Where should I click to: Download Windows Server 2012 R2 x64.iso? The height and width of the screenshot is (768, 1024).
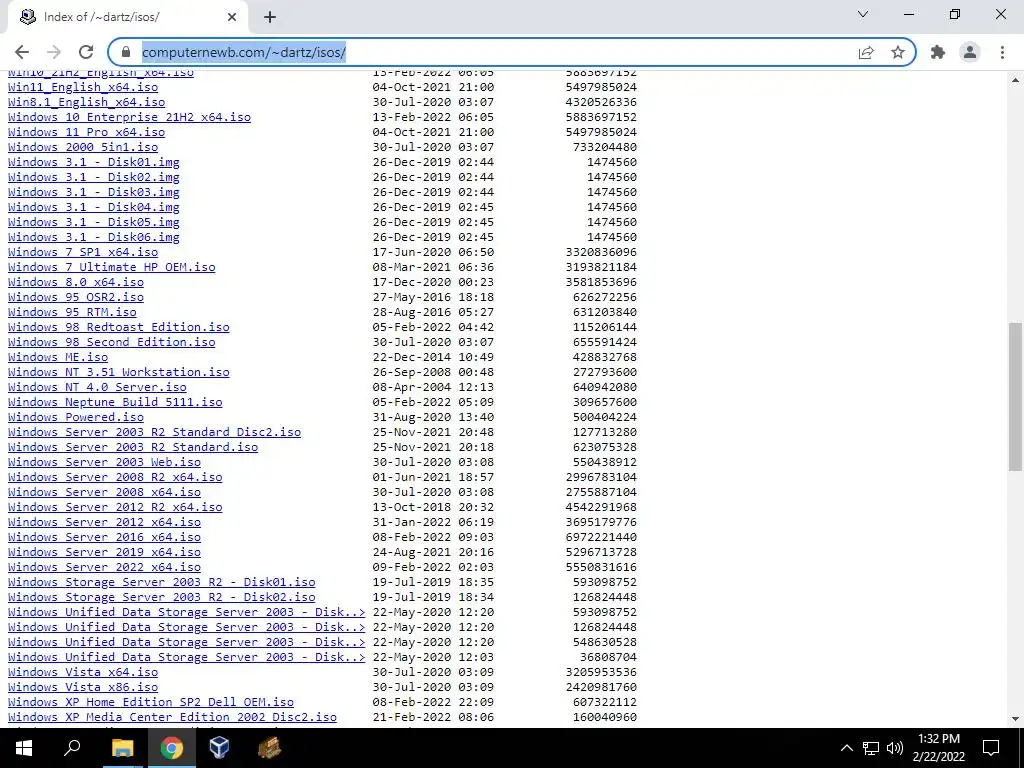click(115, 507)
